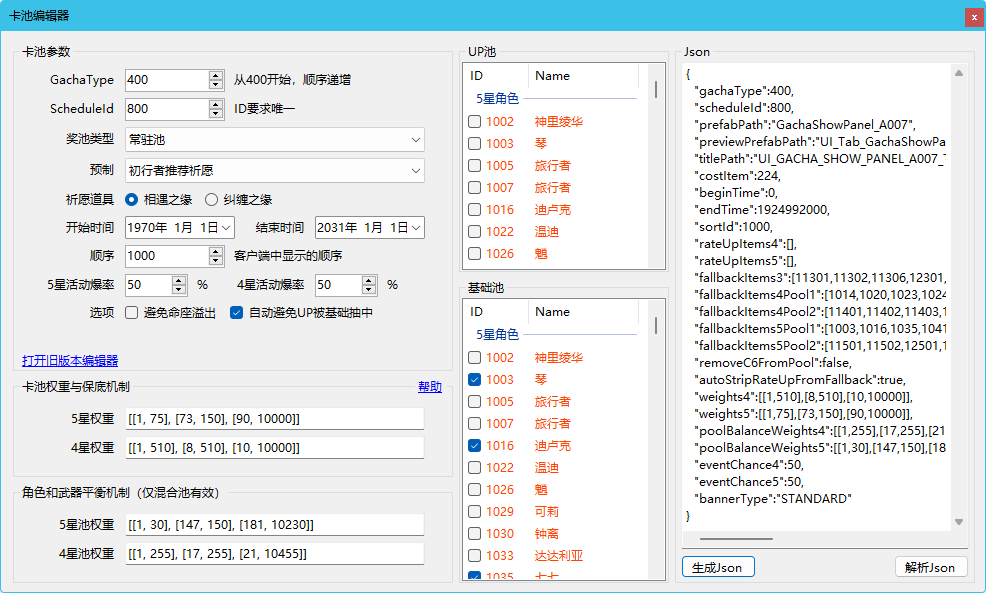Open the 打开旧版本编辑器 link

[70, 361]
